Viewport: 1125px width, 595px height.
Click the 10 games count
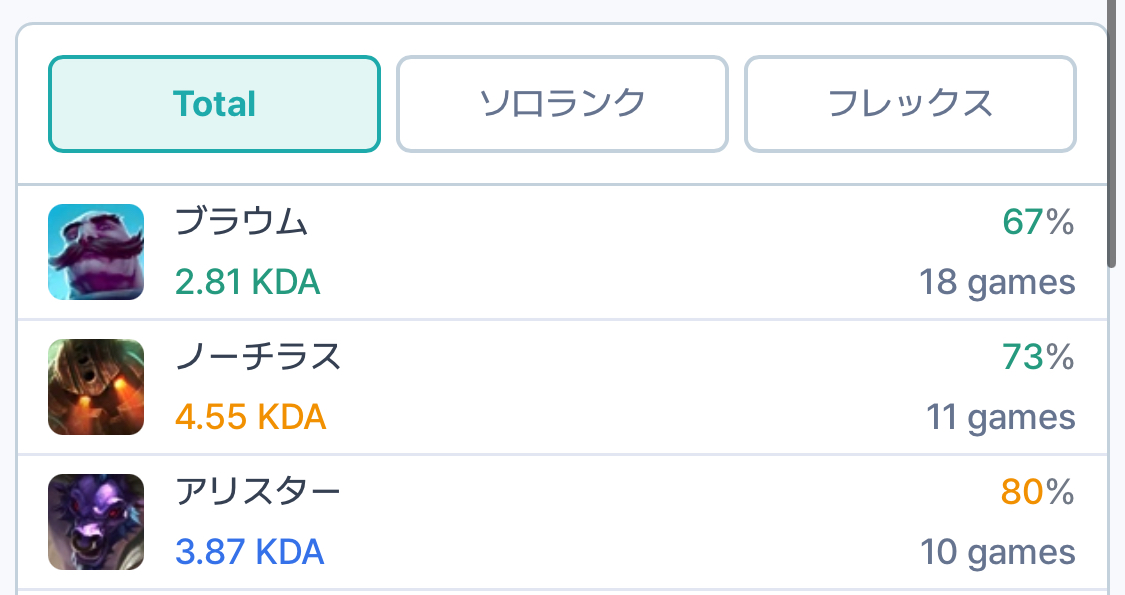(997, 552)
